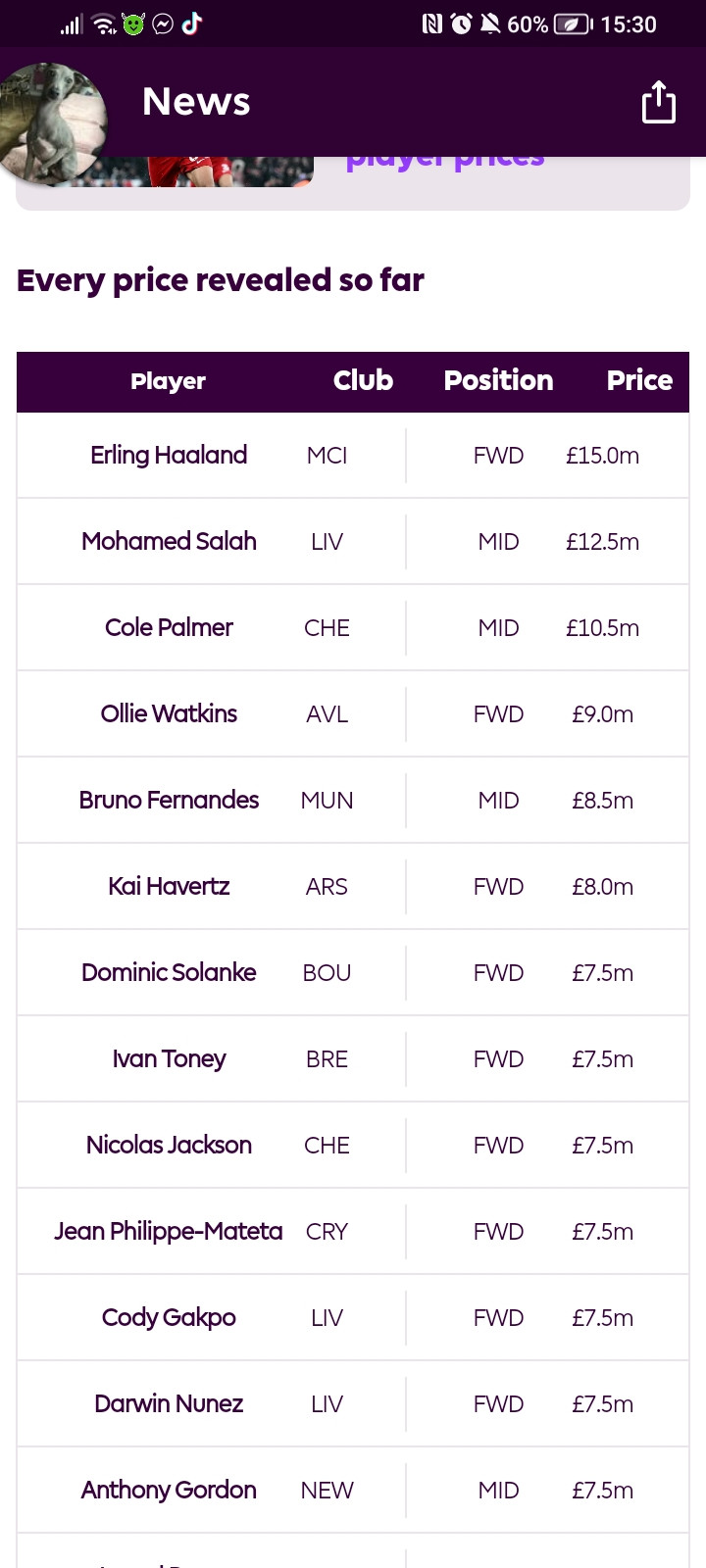Select the Price column header

pos(639,380)
